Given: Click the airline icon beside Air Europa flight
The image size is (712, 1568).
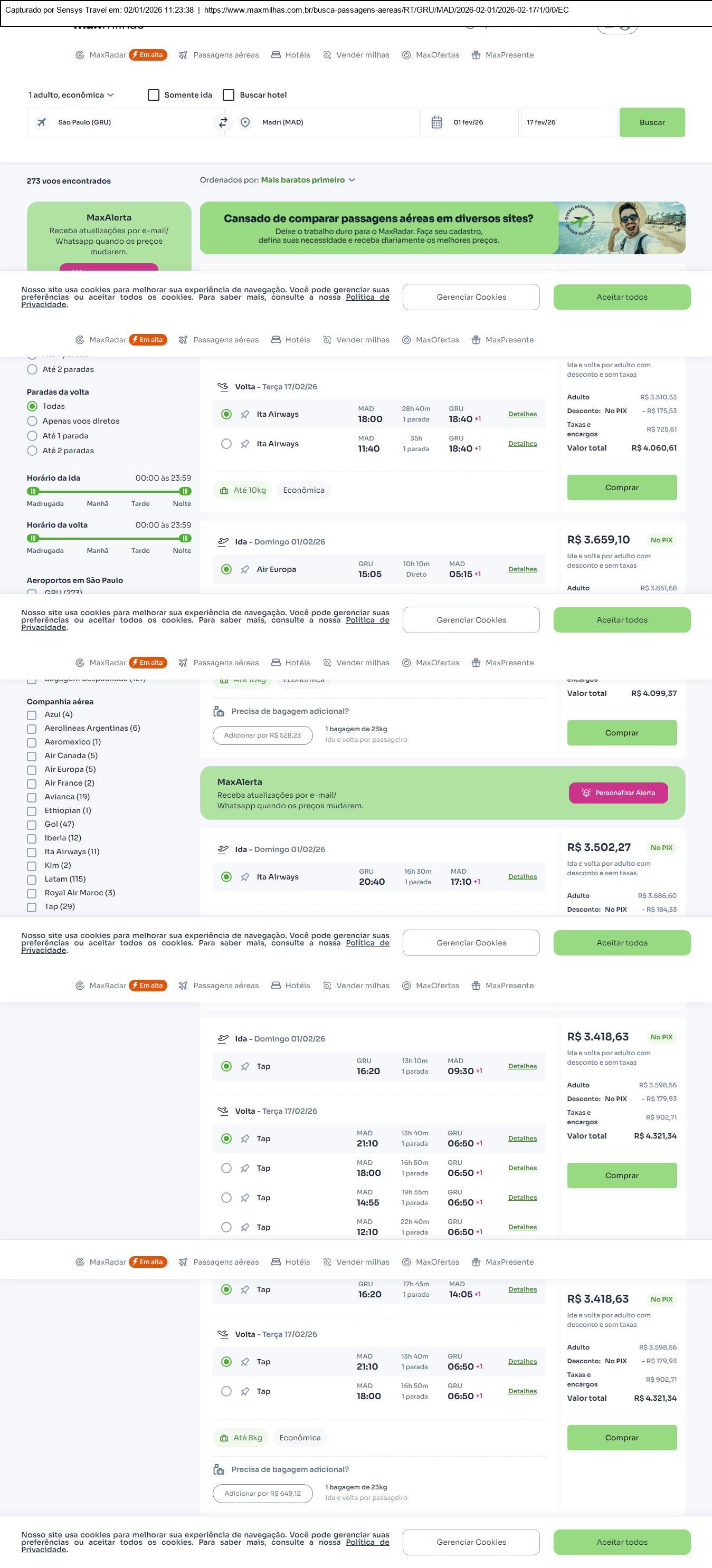Looking at the screenshot, I should [x=245, y=569].
